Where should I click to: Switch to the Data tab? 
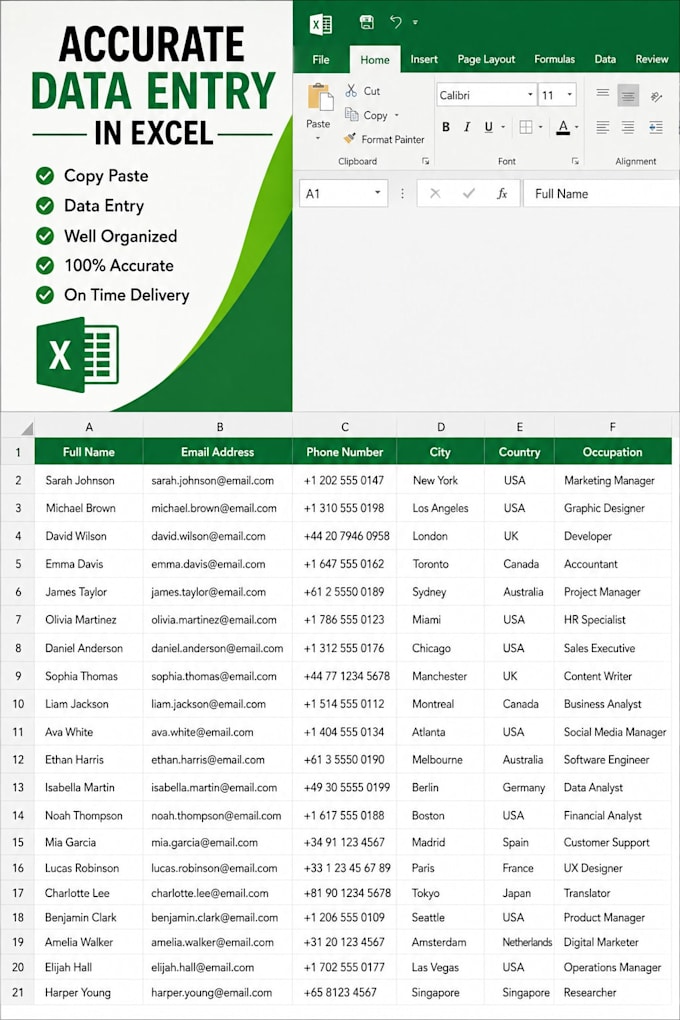[605, 59]
